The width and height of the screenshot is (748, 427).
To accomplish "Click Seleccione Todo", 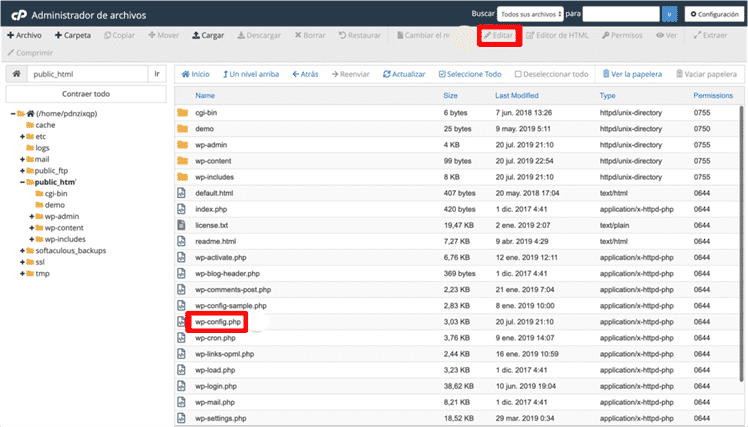I will click(x=470, y=74).
